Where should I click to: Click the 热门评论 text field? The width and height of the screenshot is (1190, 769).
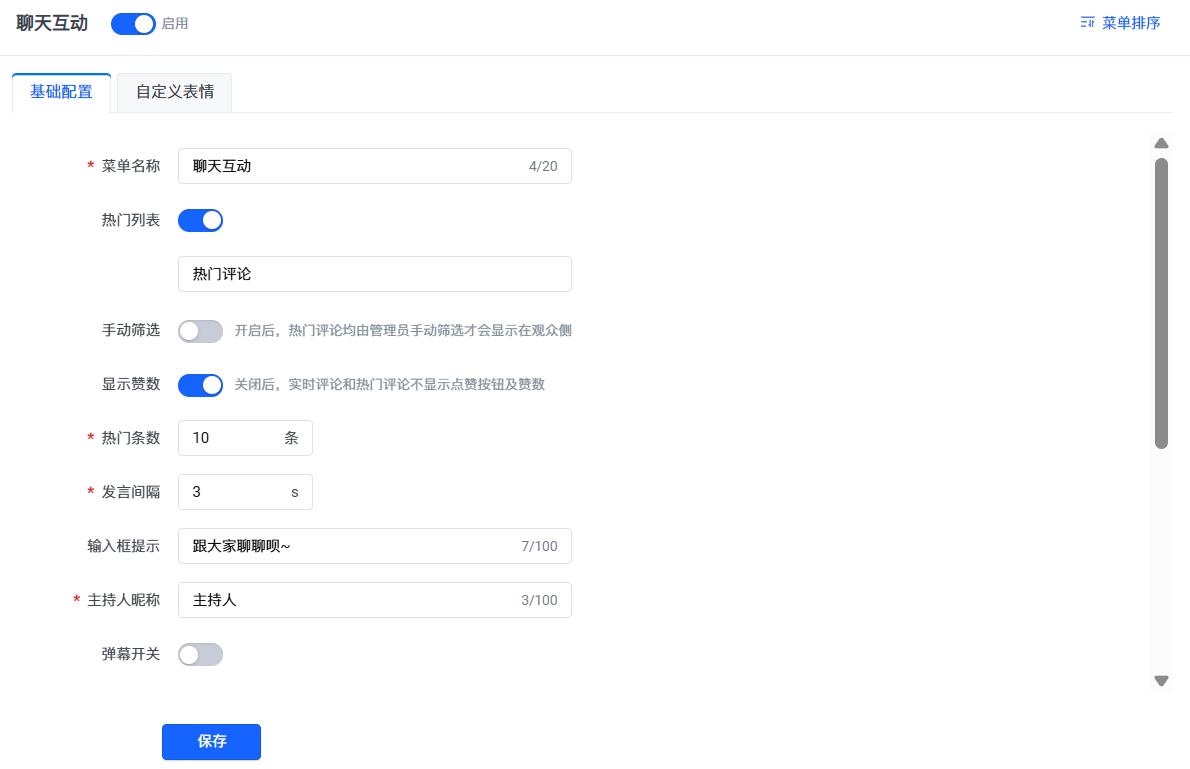[374, 274]
